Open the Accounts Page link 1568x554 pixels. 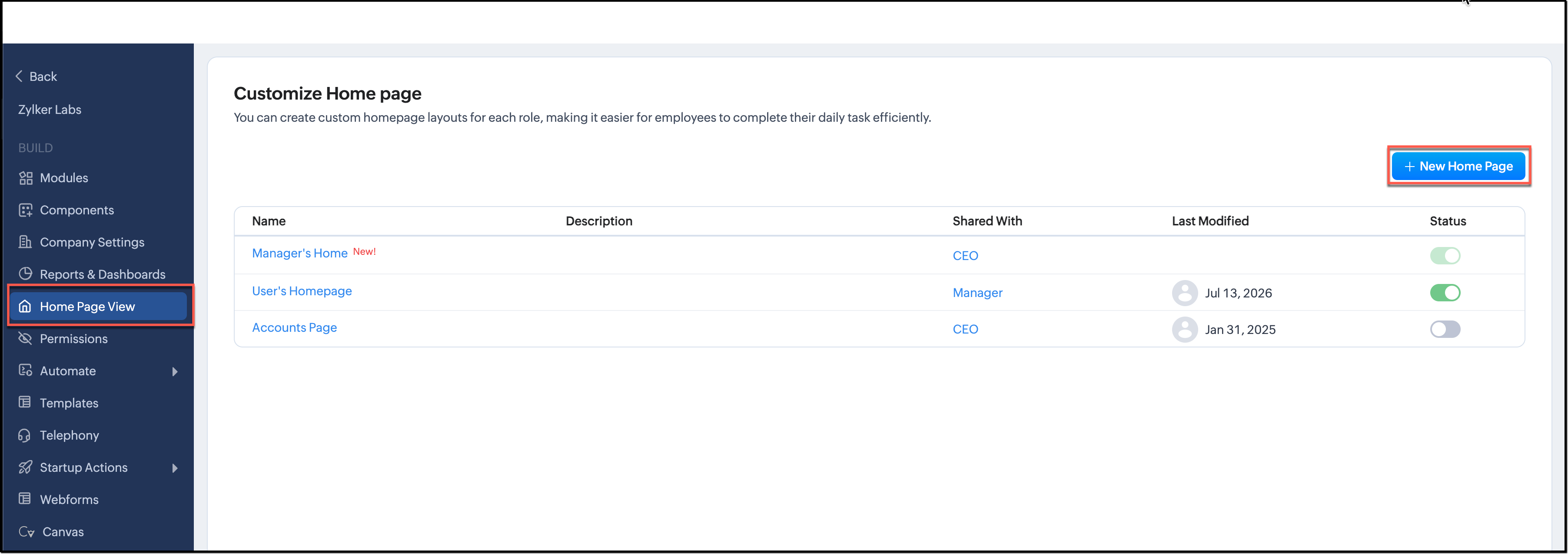click(294, 327)
